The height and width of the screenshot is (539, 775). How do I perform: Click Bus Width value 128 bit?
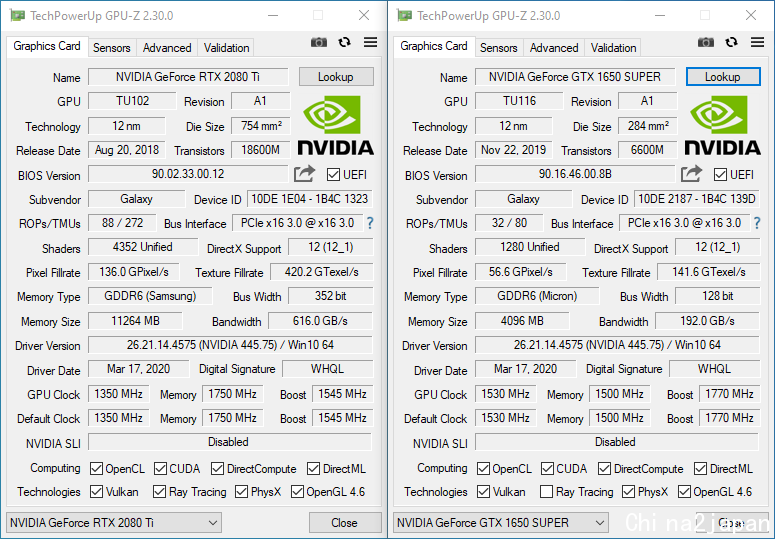[x=718, y=296]
